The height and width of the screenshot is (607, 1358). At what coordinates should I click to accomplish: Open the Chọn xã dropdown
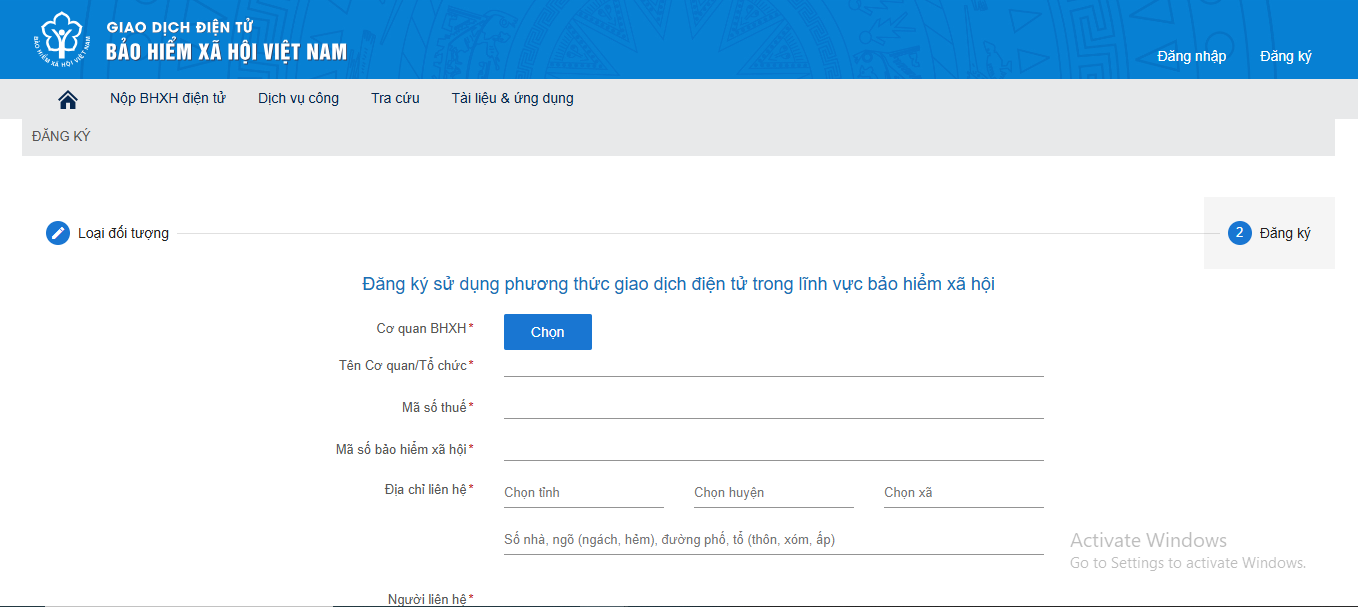click(964, 493)
